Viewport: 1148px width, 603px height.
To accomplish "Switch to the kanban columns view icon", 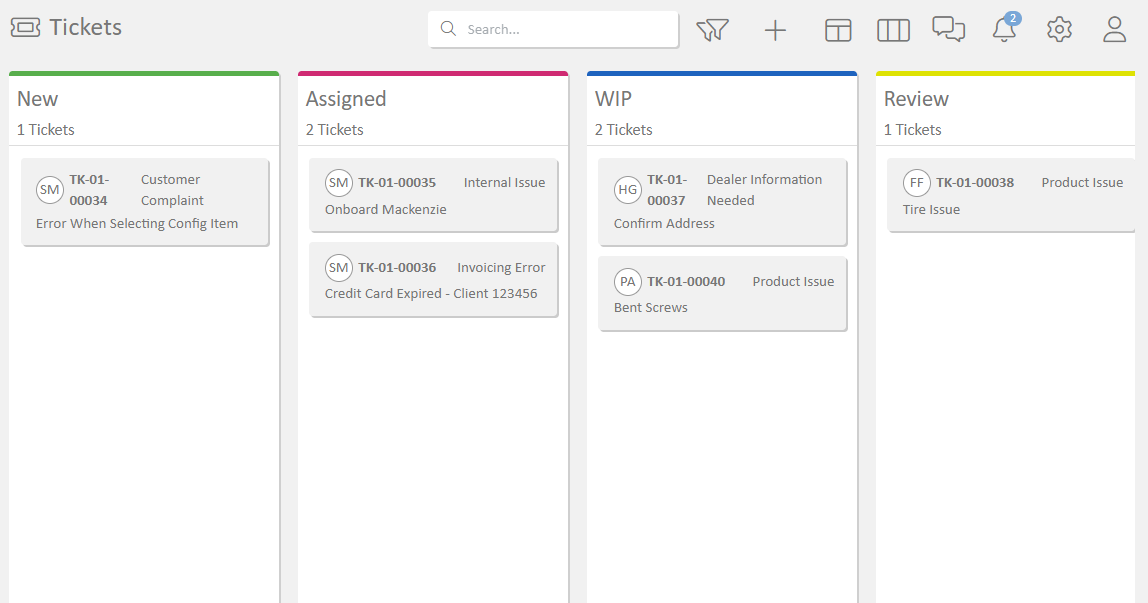I will pyautogui.click(x=893, y=30).
